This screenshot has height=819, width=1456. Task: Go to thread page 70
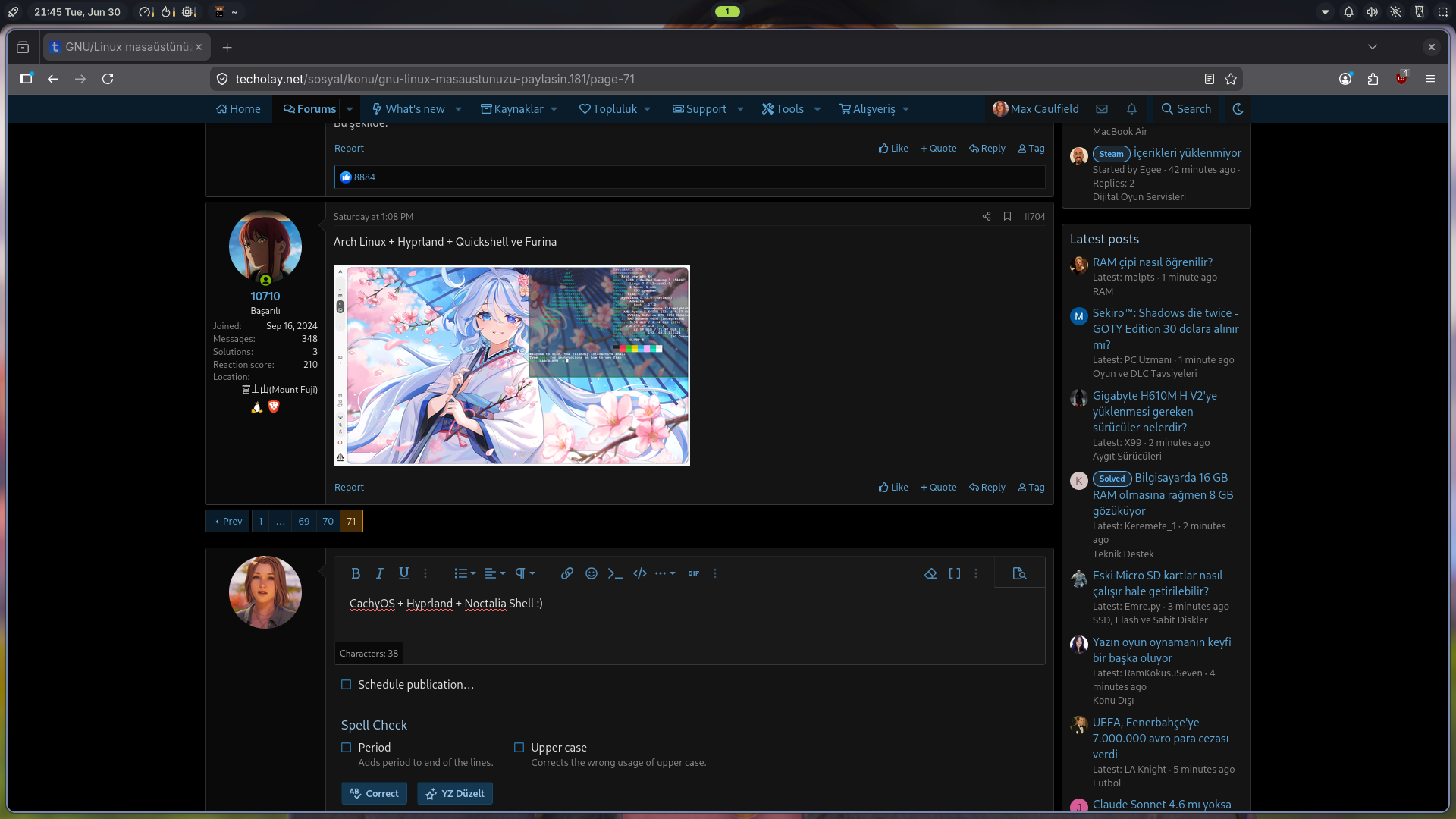[x=328, y=522]
